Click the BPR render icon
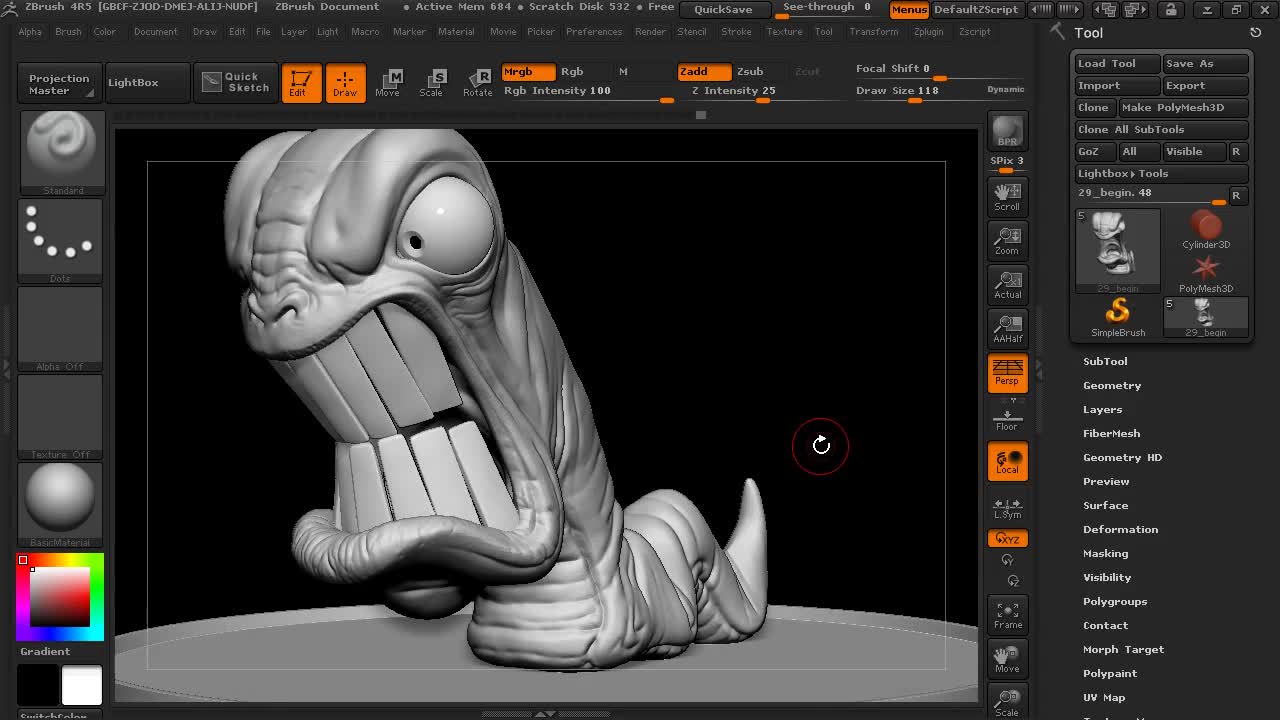Screen dimensions: 1280x720 (x=1007, y=130)
